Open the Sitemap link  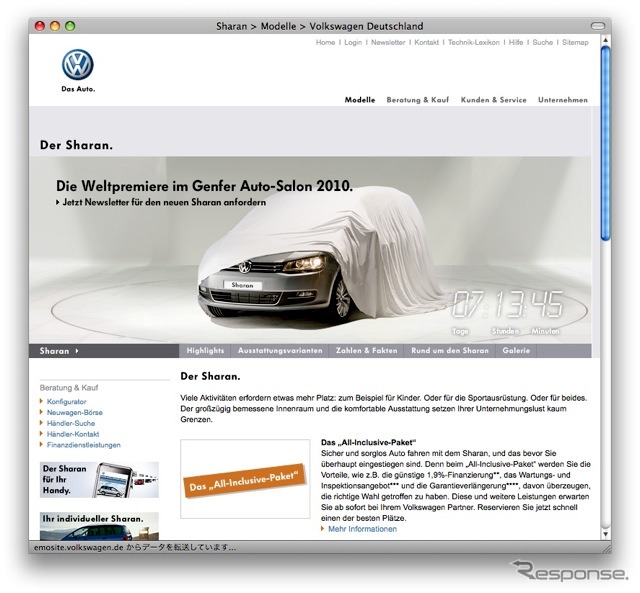click(575, 42)
